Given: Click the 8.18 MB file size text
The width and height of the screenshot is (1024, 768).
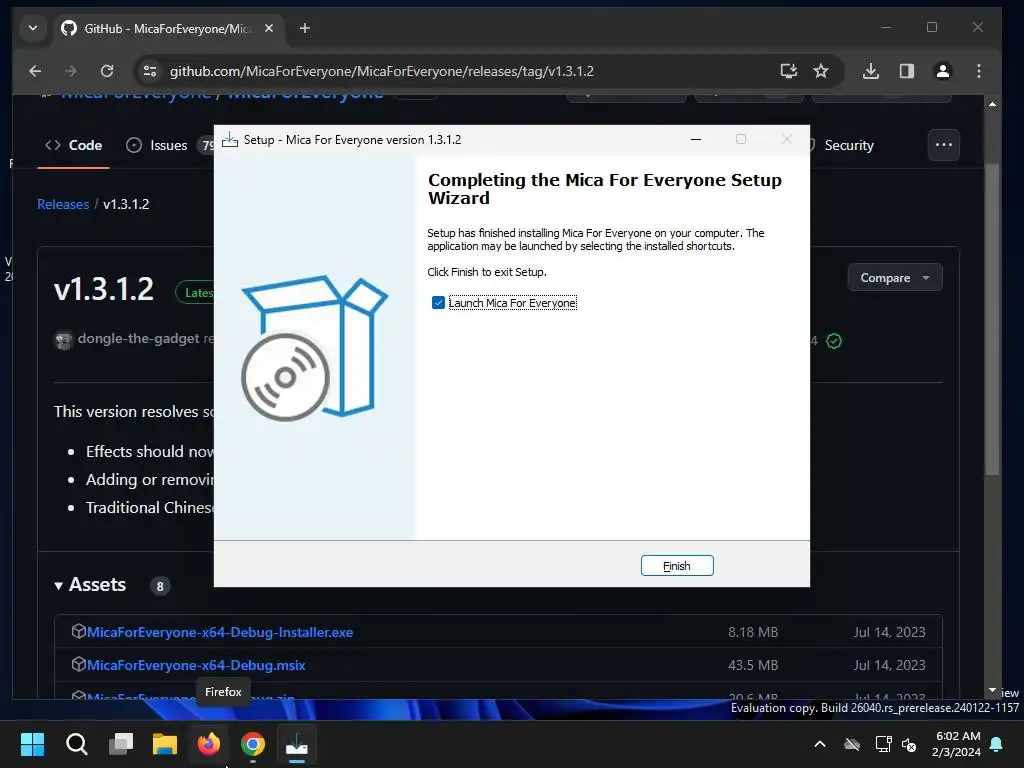Looking at the screenshot, I should pos(753,632).
